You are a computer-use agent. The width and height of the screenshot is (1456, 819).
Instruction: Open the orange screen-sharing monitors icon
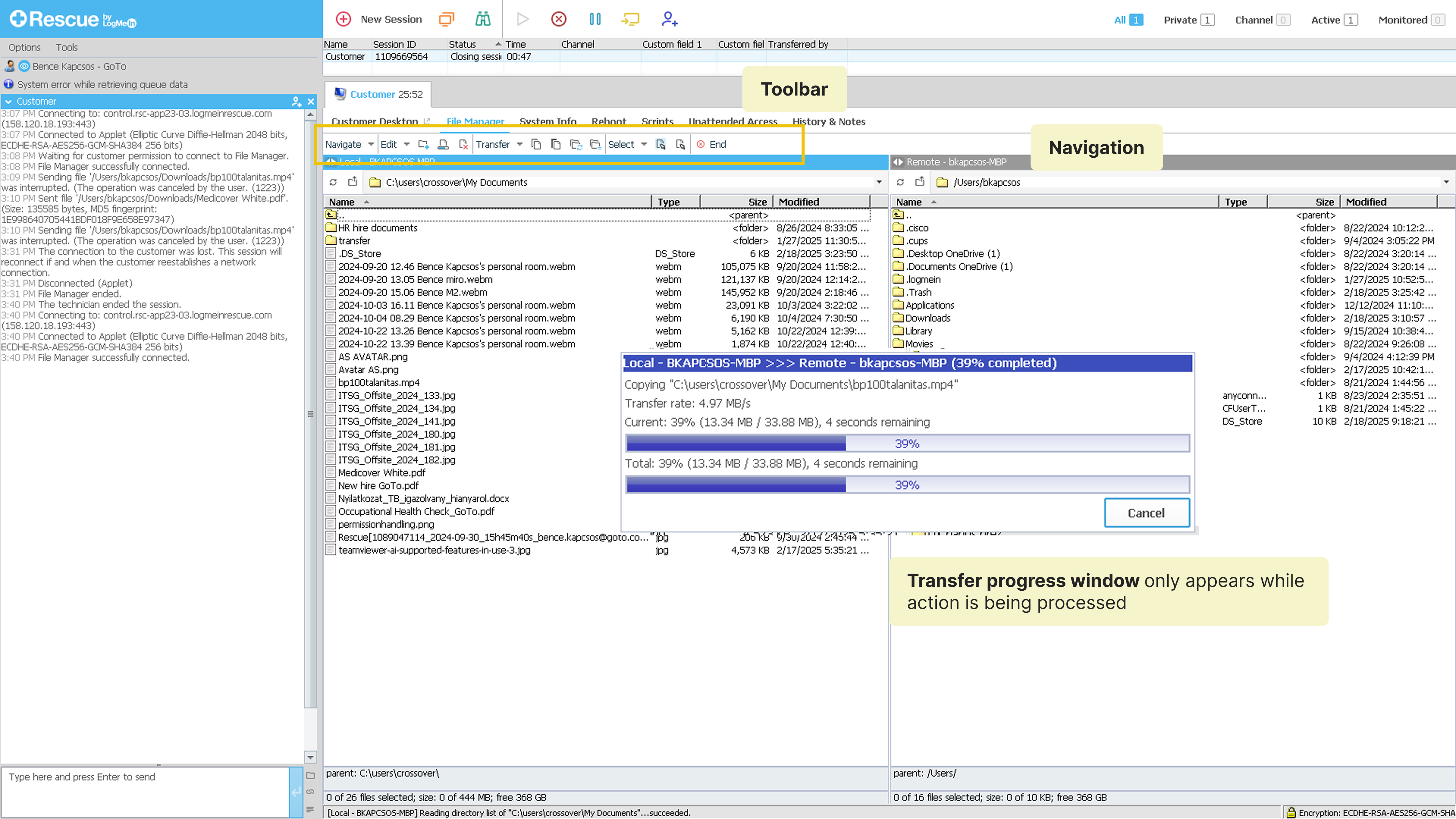pos(446,19)
